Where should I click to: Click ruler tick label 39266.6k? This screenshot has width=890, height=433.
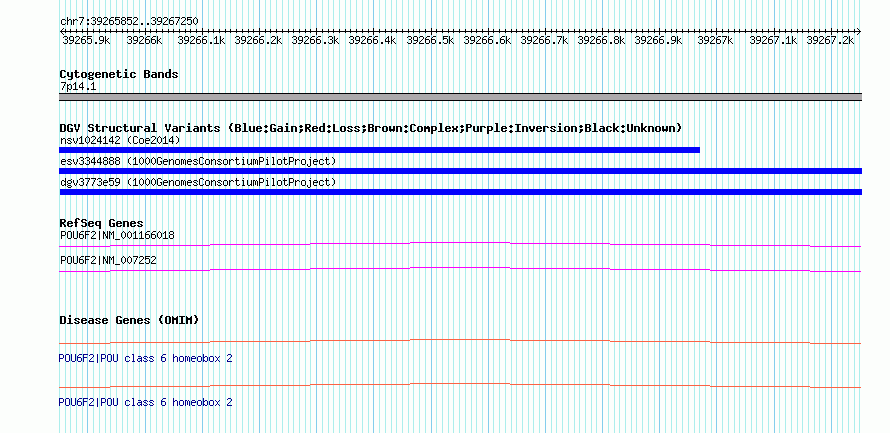[487, 40]
